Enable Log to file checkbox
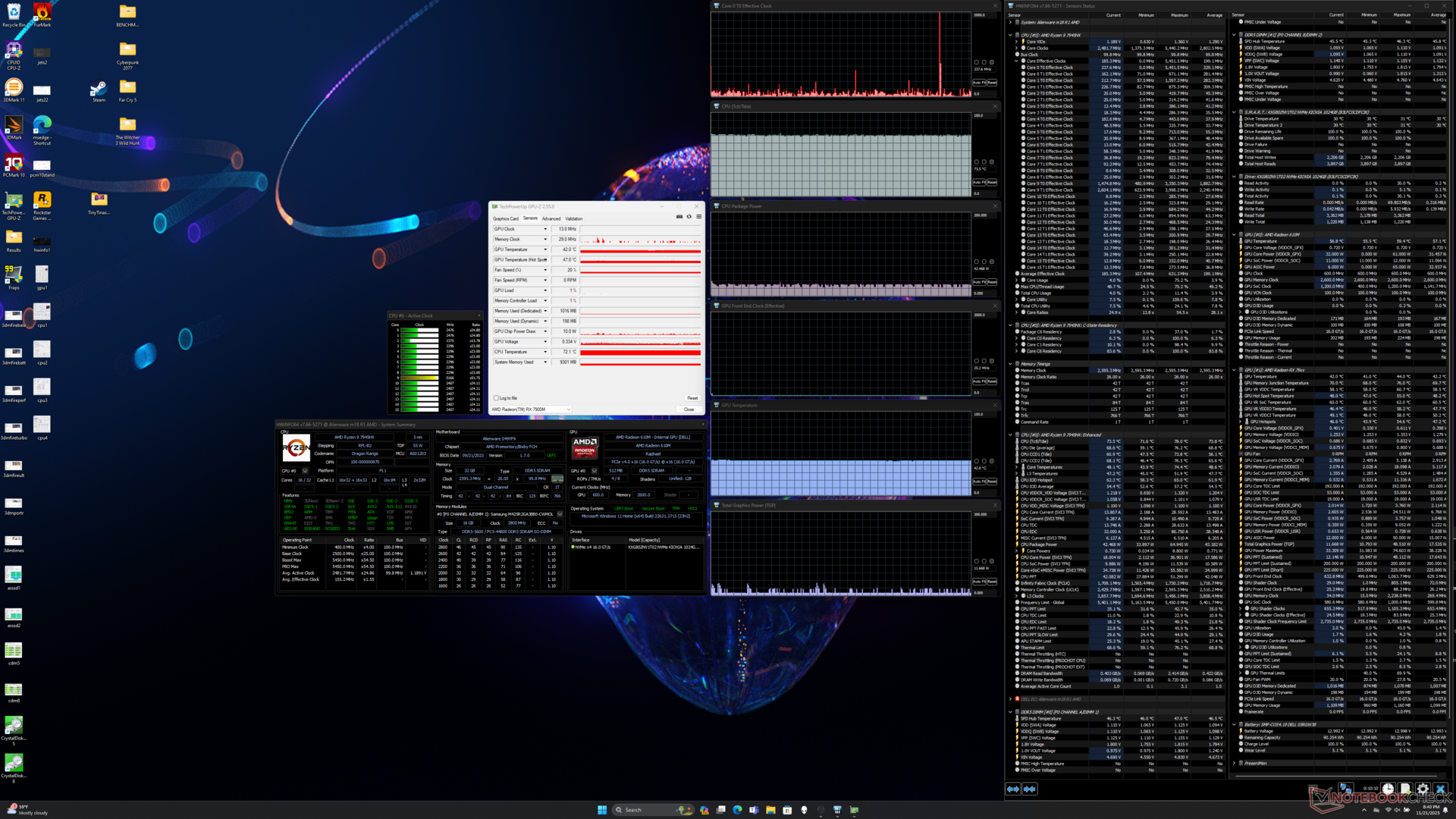The width and height of the screenshot is (1456, 819). (x=497, y=398)
